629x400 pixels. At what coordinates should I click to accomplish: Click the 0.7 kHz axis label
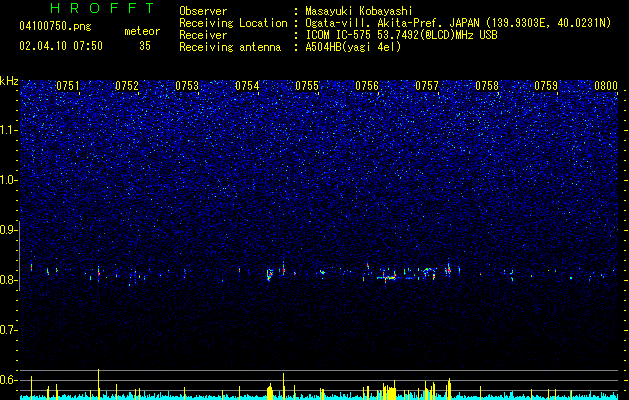tap(8, 330)
